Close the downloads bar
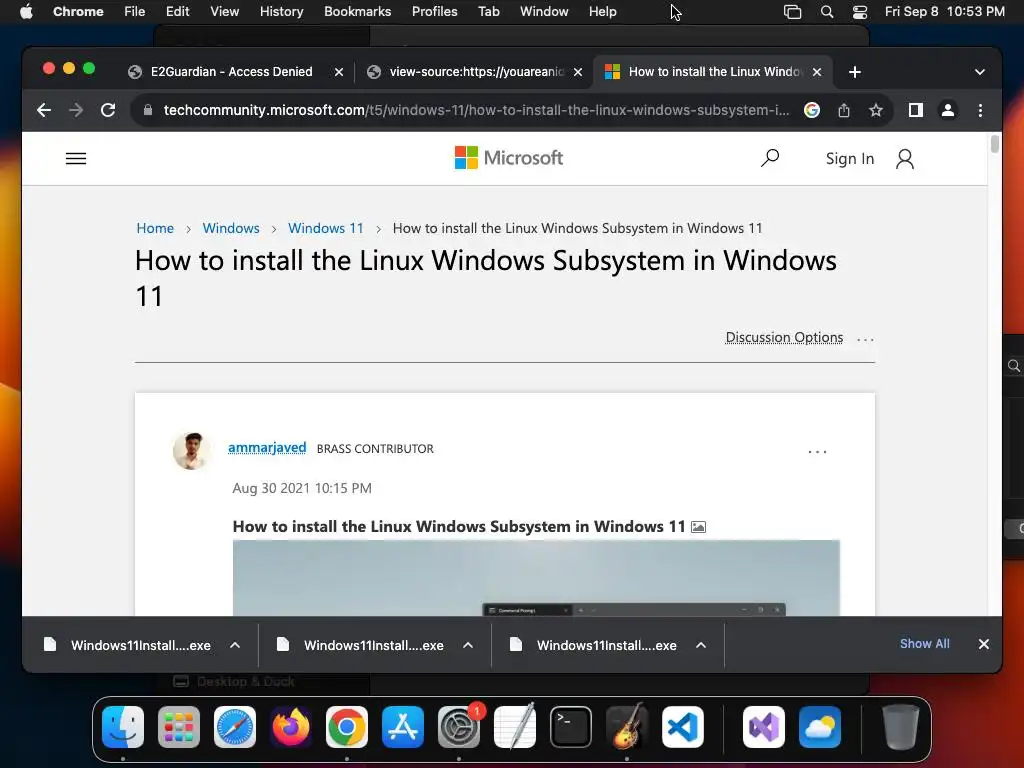The height and width of the screenshot is (768, 1024). click(984, 644)
